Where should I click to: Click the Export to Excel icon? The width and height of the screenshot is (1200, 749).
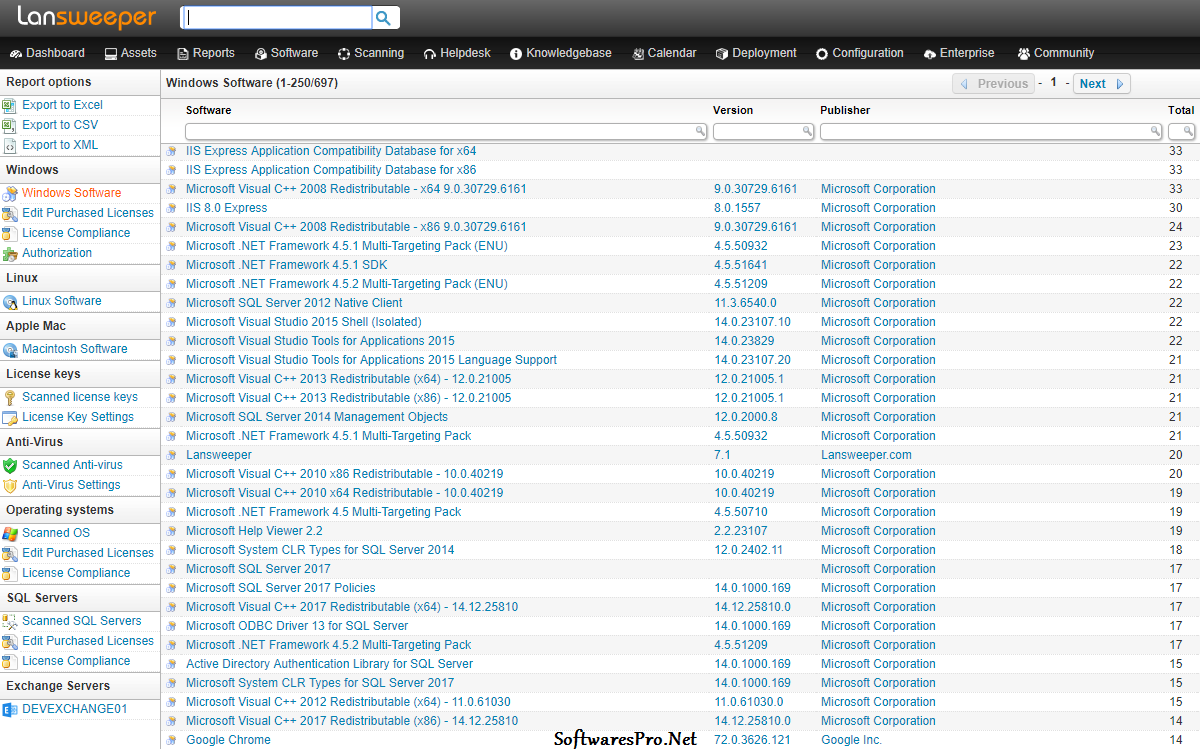pos(9,105)
